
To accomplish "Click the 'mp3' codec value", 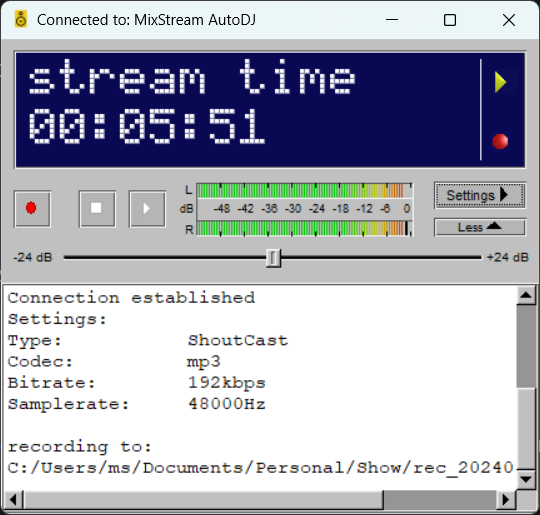I will pyautogui.click(x=204, y=362).
